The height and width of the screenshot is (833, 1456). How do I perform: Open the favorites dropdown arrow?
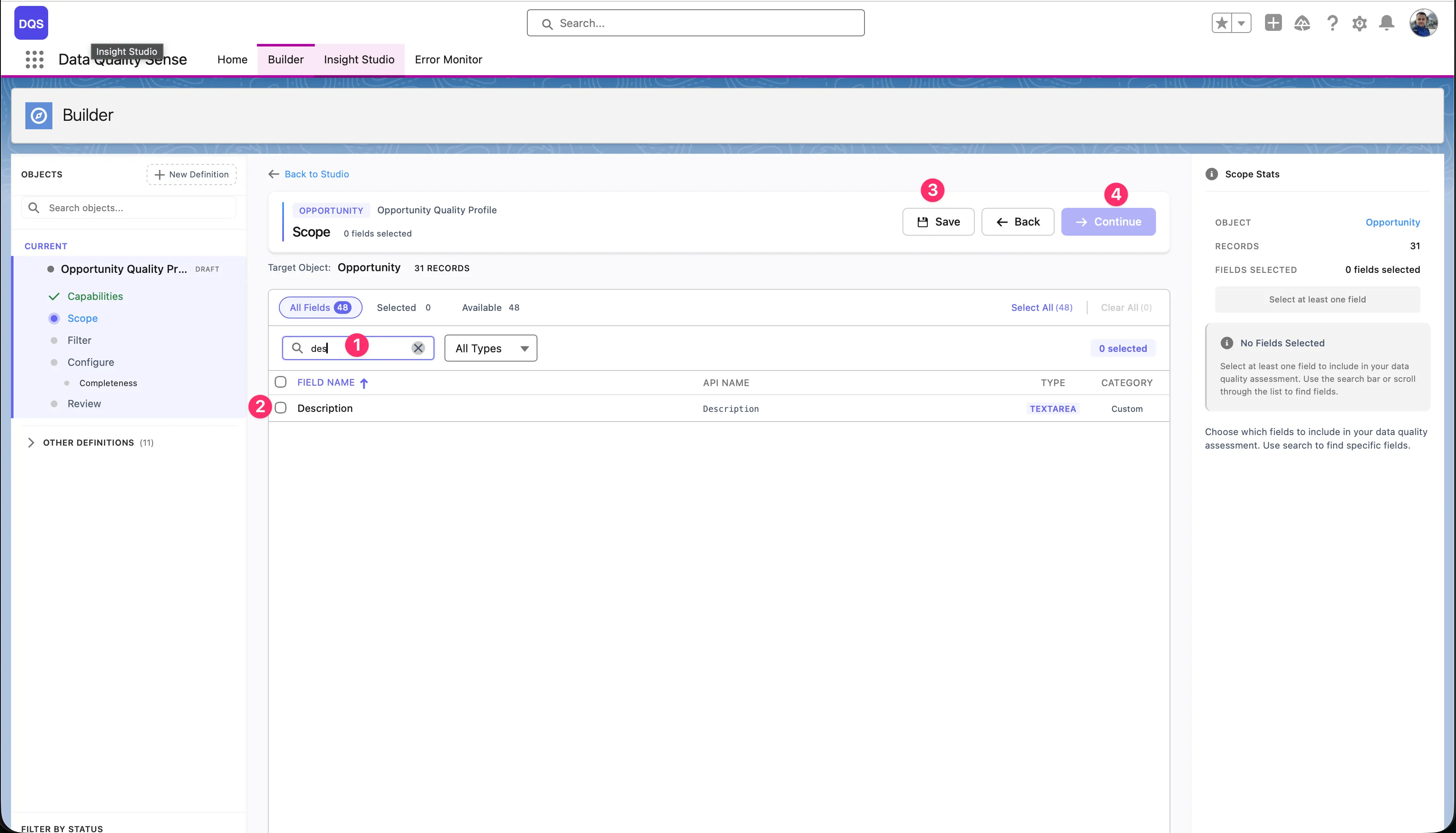(1241, 23)
